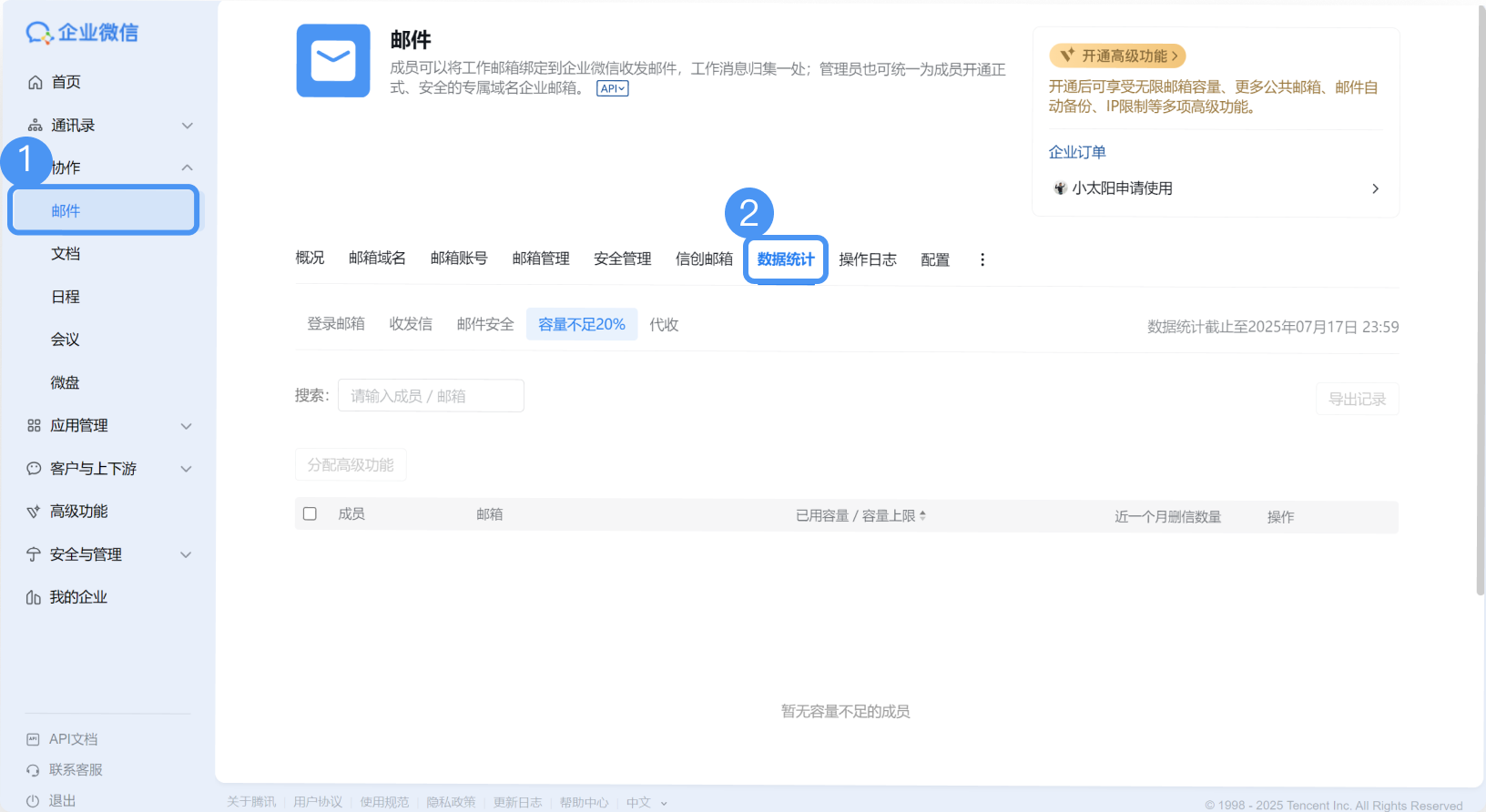Click the API文档 icon
Image resolution: width=1486 pixels, height=812 pixels.
(x=34, y=739)
